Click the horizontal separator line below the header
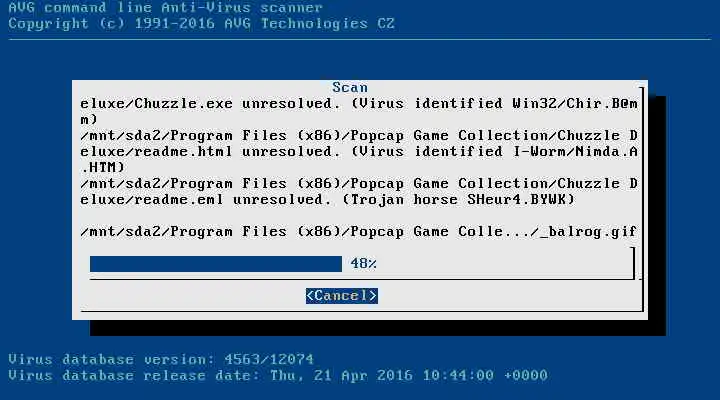The image size is (720, 400). (360, 39)
